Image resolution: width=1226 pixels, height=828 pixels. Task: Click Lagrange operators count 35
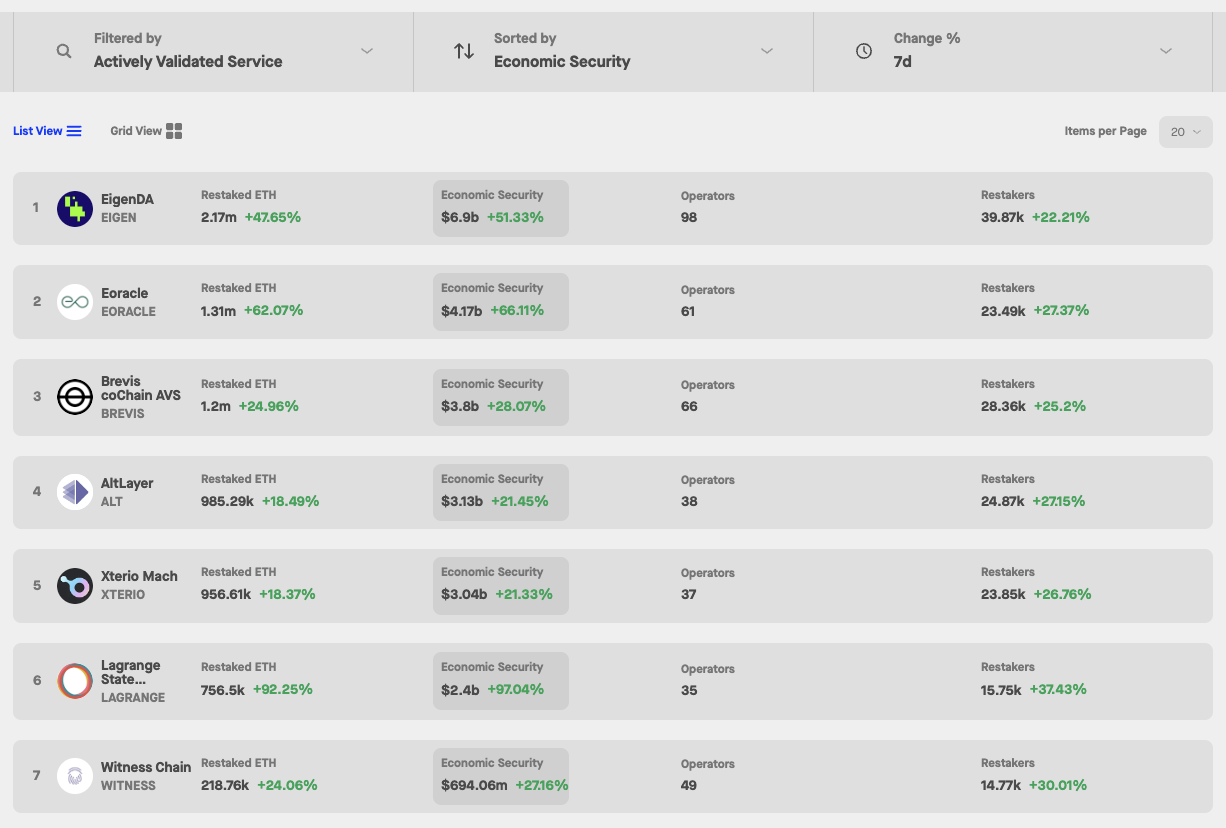[689, 690]
